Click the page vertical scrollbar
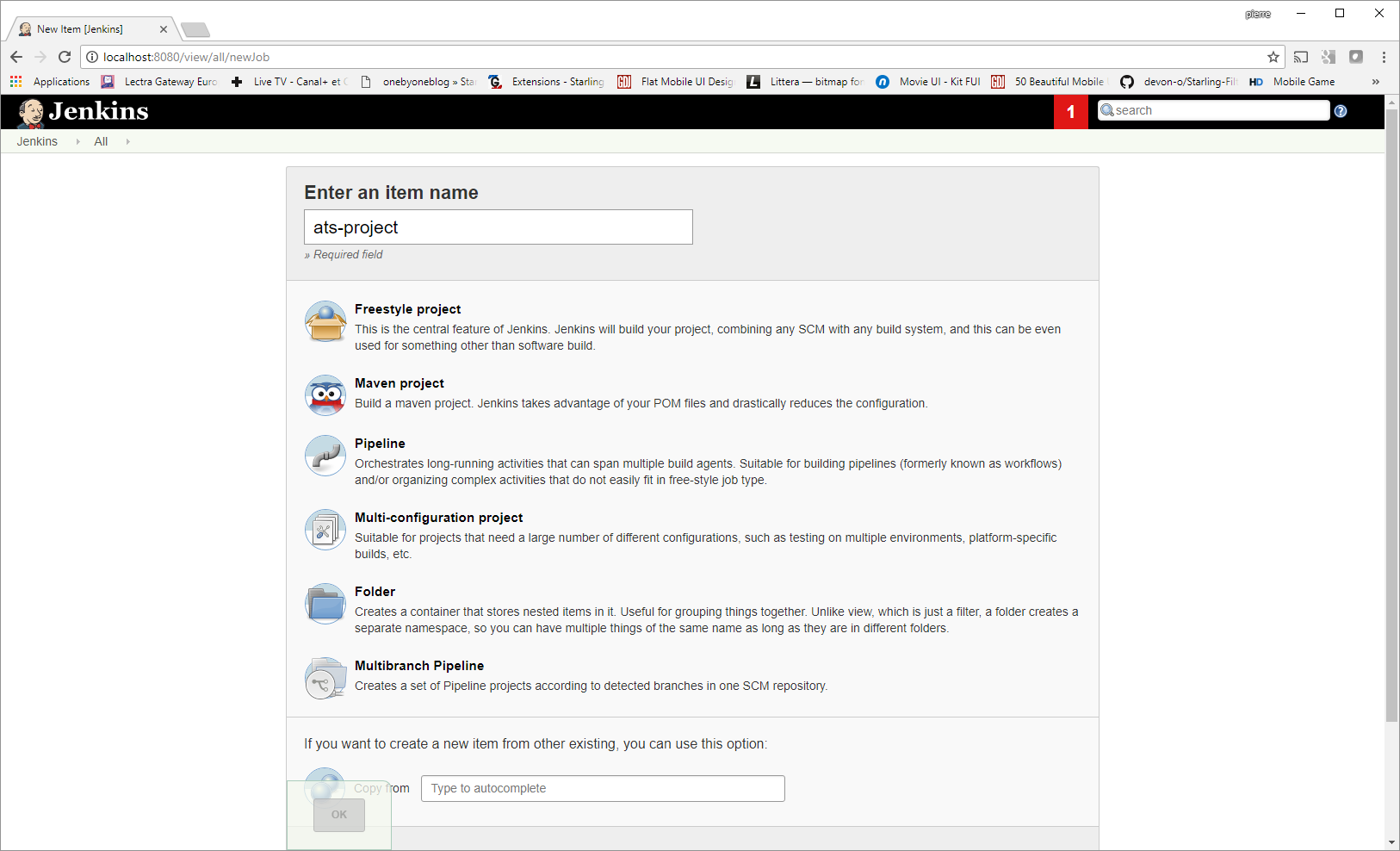This screenshot has width=1400, height=851. (x=1391, y=415)
